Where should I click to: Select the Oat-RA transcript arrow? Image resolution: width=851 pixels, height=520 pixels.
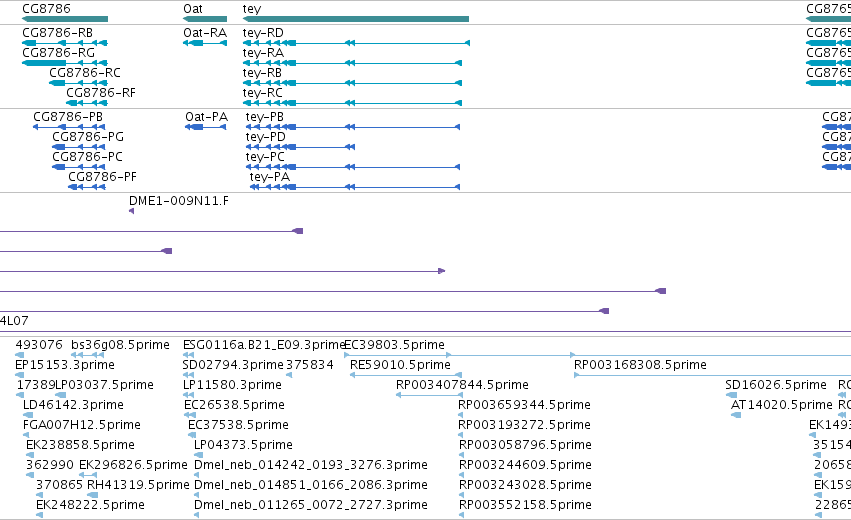click(205, 43)
